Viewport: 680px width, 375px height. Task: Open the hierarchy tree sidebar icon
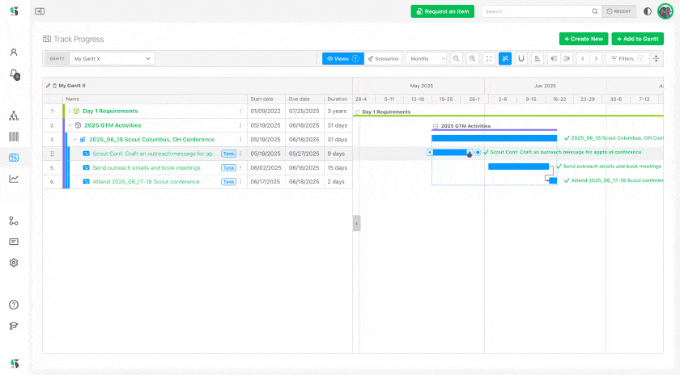point(14,116)
